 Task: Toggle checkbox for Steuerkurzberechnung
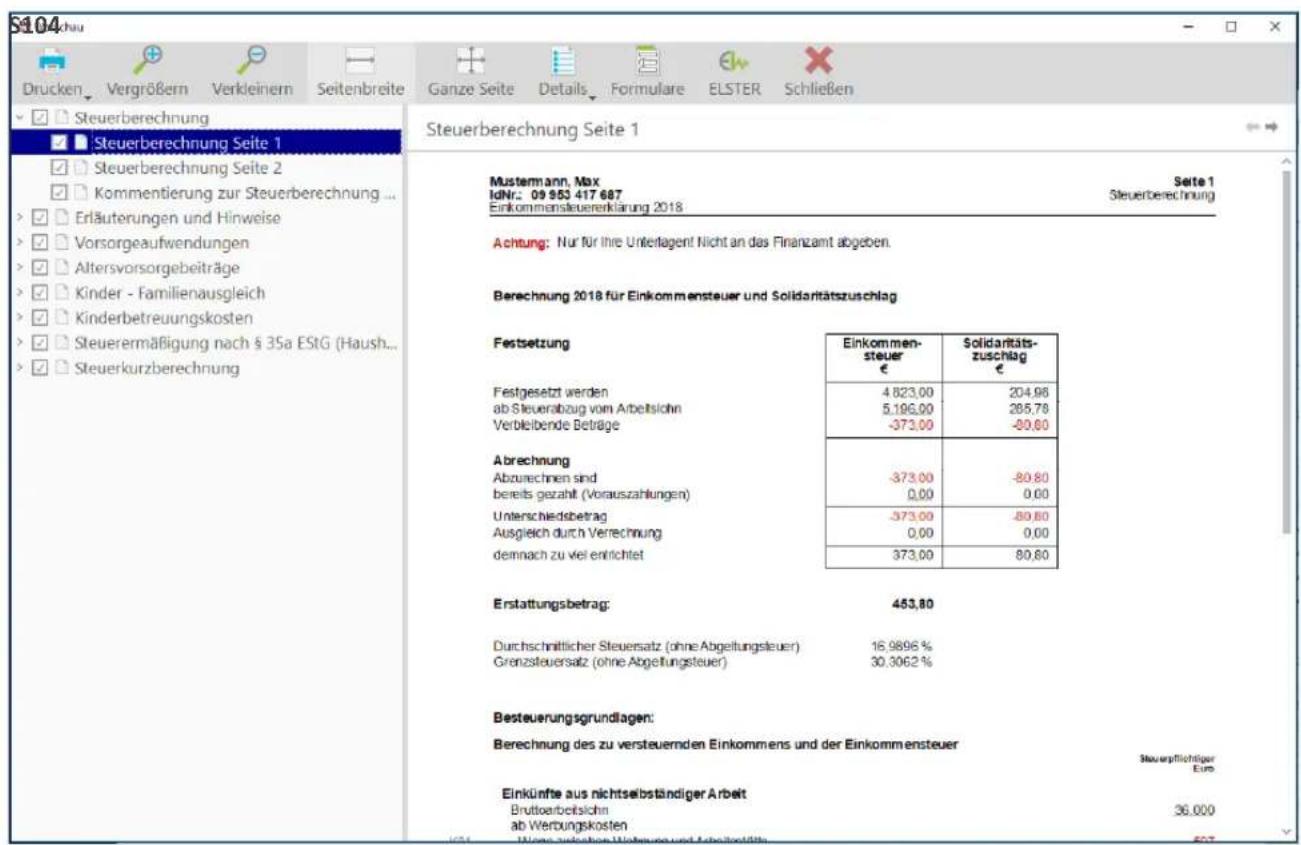point(40,368)
